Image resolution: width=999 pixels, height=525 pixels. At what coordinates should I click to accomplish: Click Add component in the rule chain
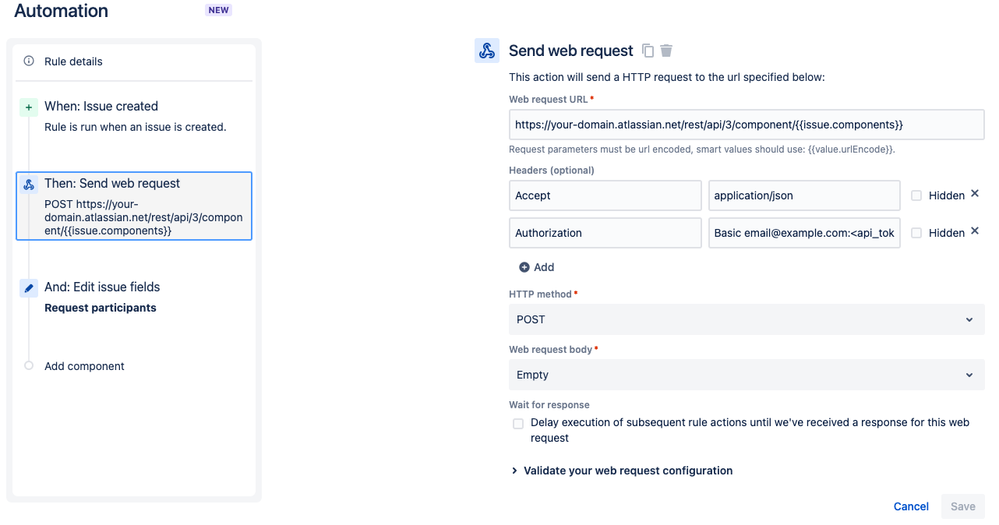(x=84, y=366)
